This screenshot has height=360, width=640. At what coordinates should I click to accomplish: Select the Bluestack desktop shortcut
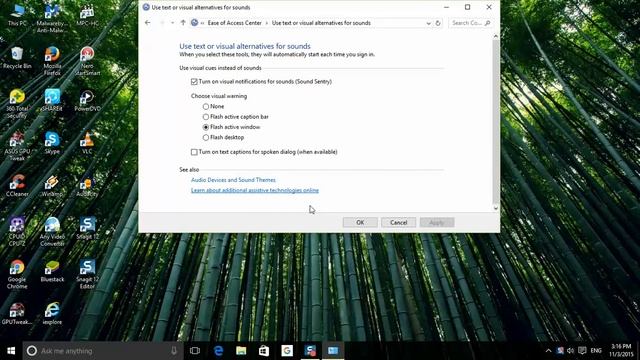pos(52,271)
